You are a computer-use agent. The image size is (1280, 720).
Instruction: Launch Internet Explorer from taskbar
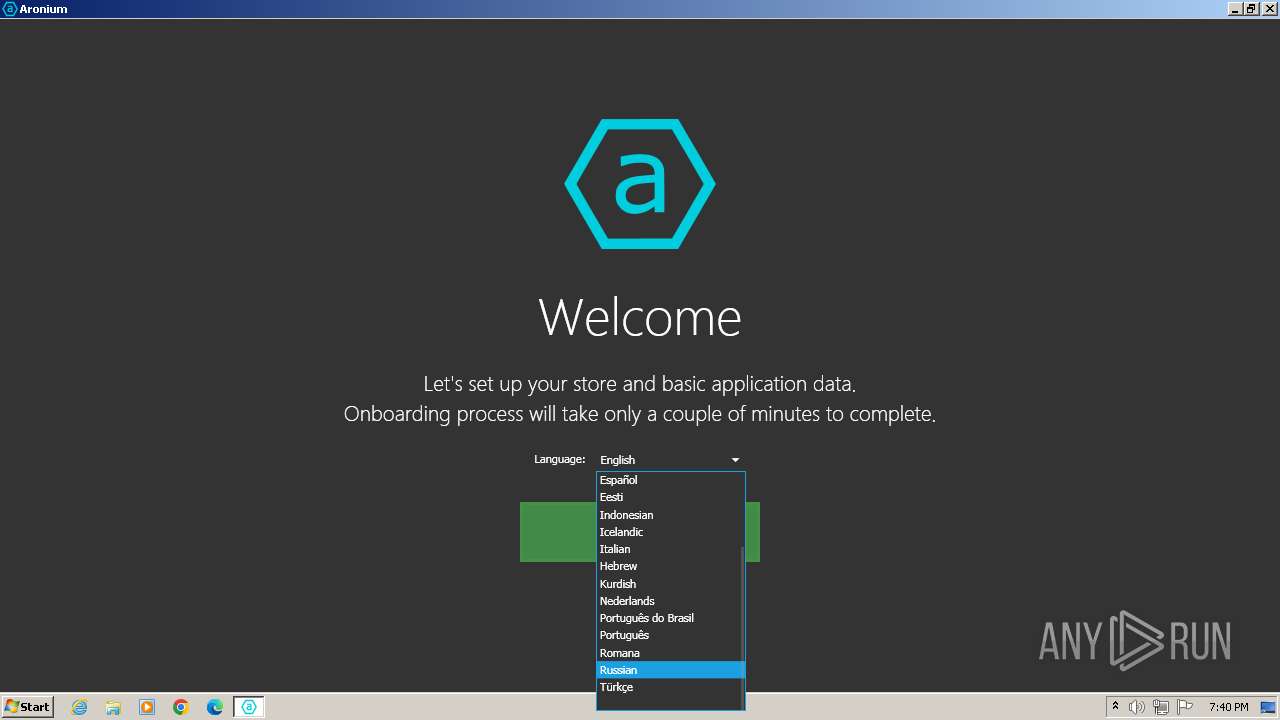tap(79, 707)
